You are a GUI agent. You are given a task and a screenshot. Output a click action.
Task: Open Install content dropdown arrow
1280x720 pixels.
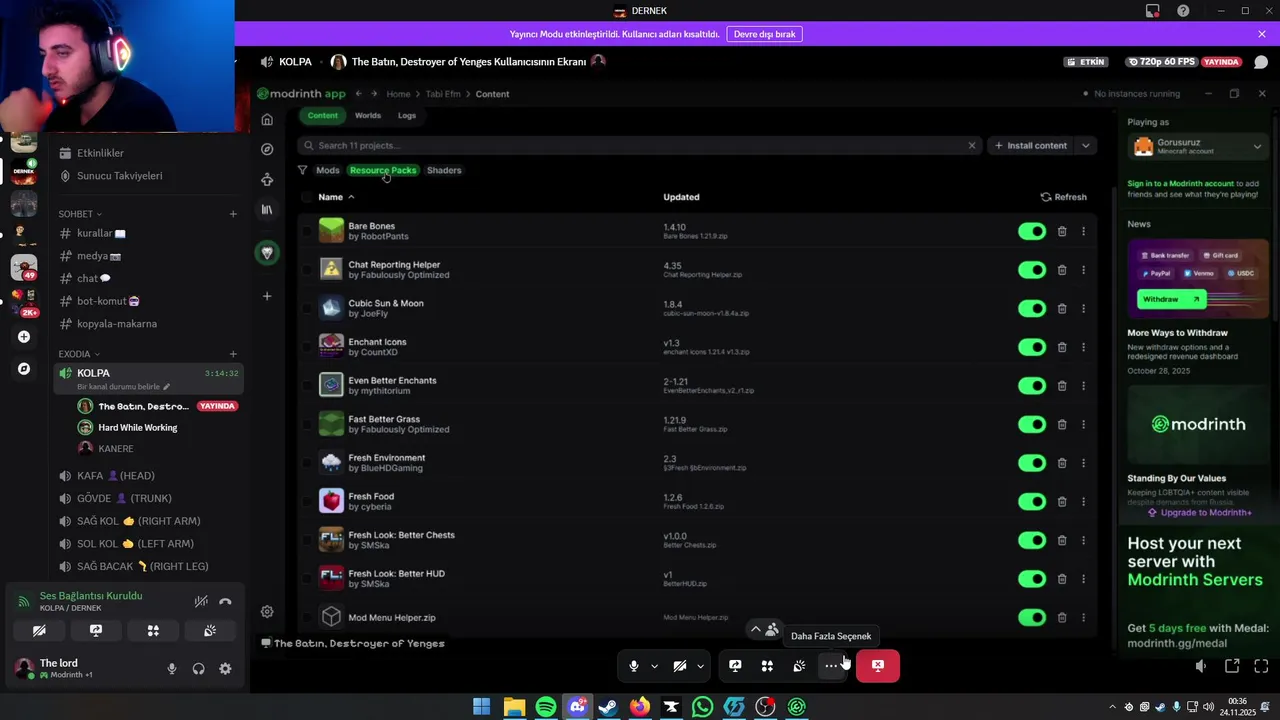1086,145
